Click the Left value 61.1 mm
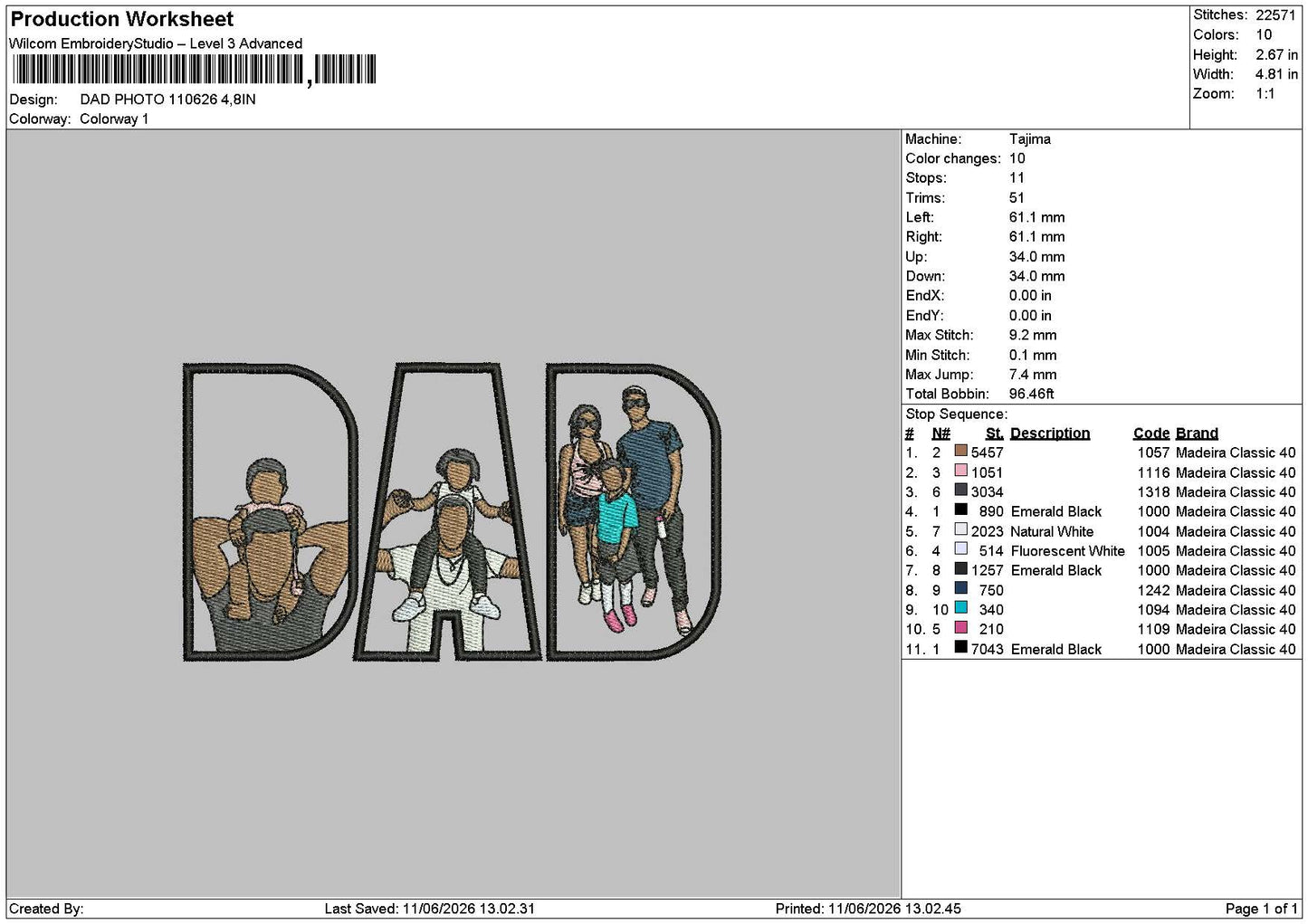The width and height of the screenshot is (1308, 924). point(1037,217)
